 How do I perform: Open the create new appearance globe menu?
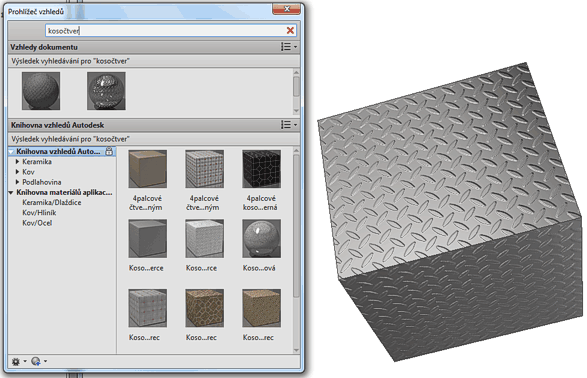pos(39,361)
